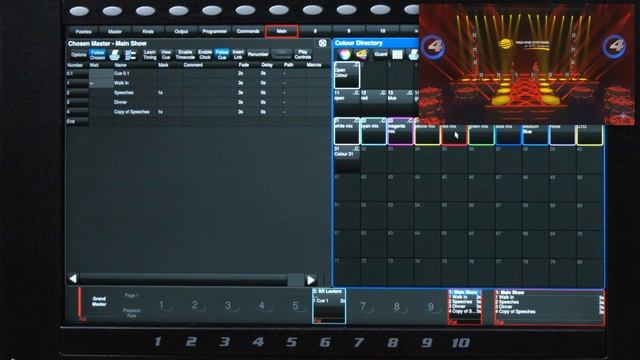This screenshot has height=360, width=640.
Task: Click Mark cell of Speeches cue
Action: pos(170,93)
